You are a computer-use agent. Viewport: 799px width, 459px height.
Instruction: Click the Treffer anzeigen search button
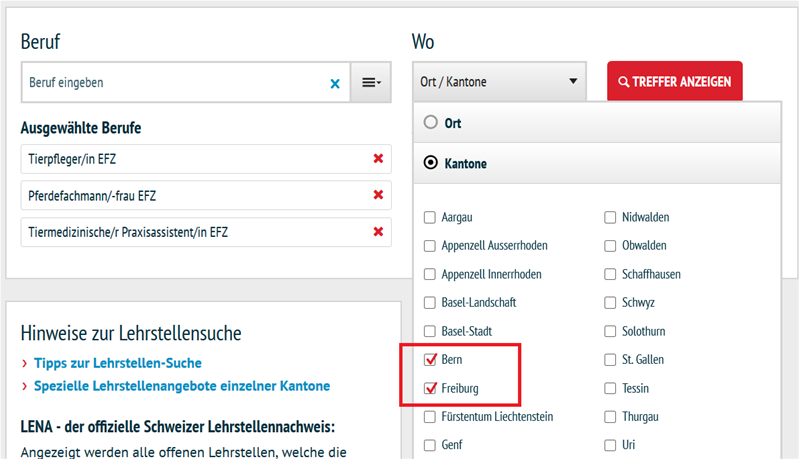674,82
